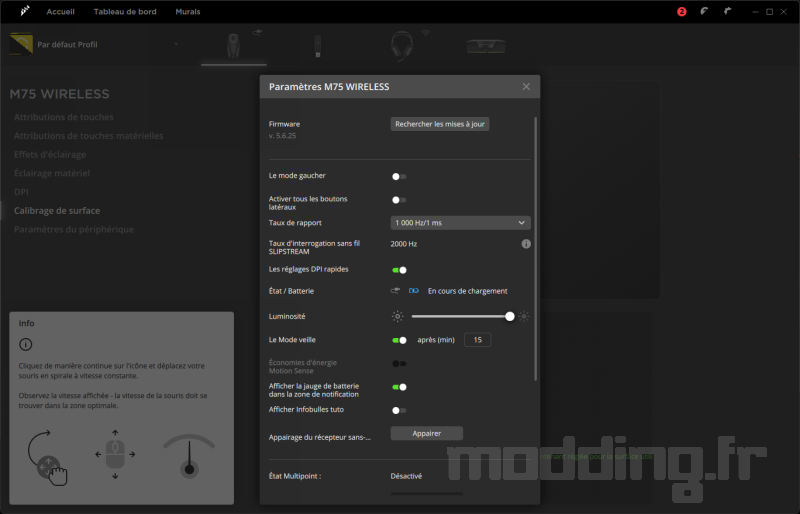Select the USB dongle device icon

click(x=317, y=46)
